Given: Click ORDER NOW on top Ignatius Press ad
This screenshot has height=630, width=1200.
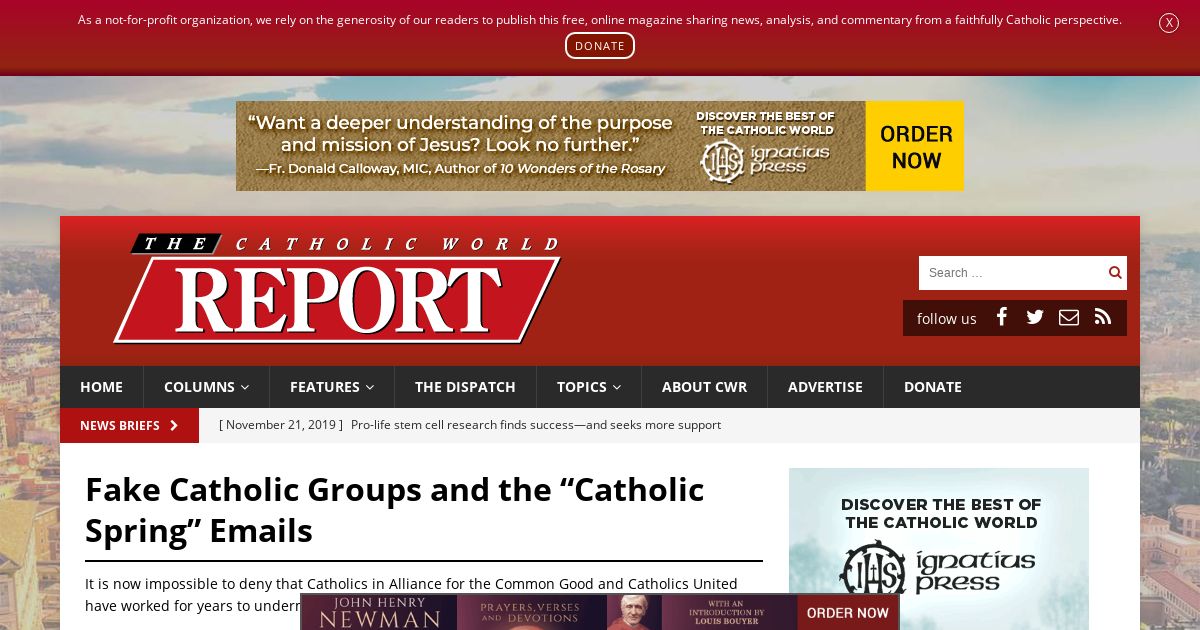Looking at the screenshot, I should pyautogui.click(x=915, y=146).
